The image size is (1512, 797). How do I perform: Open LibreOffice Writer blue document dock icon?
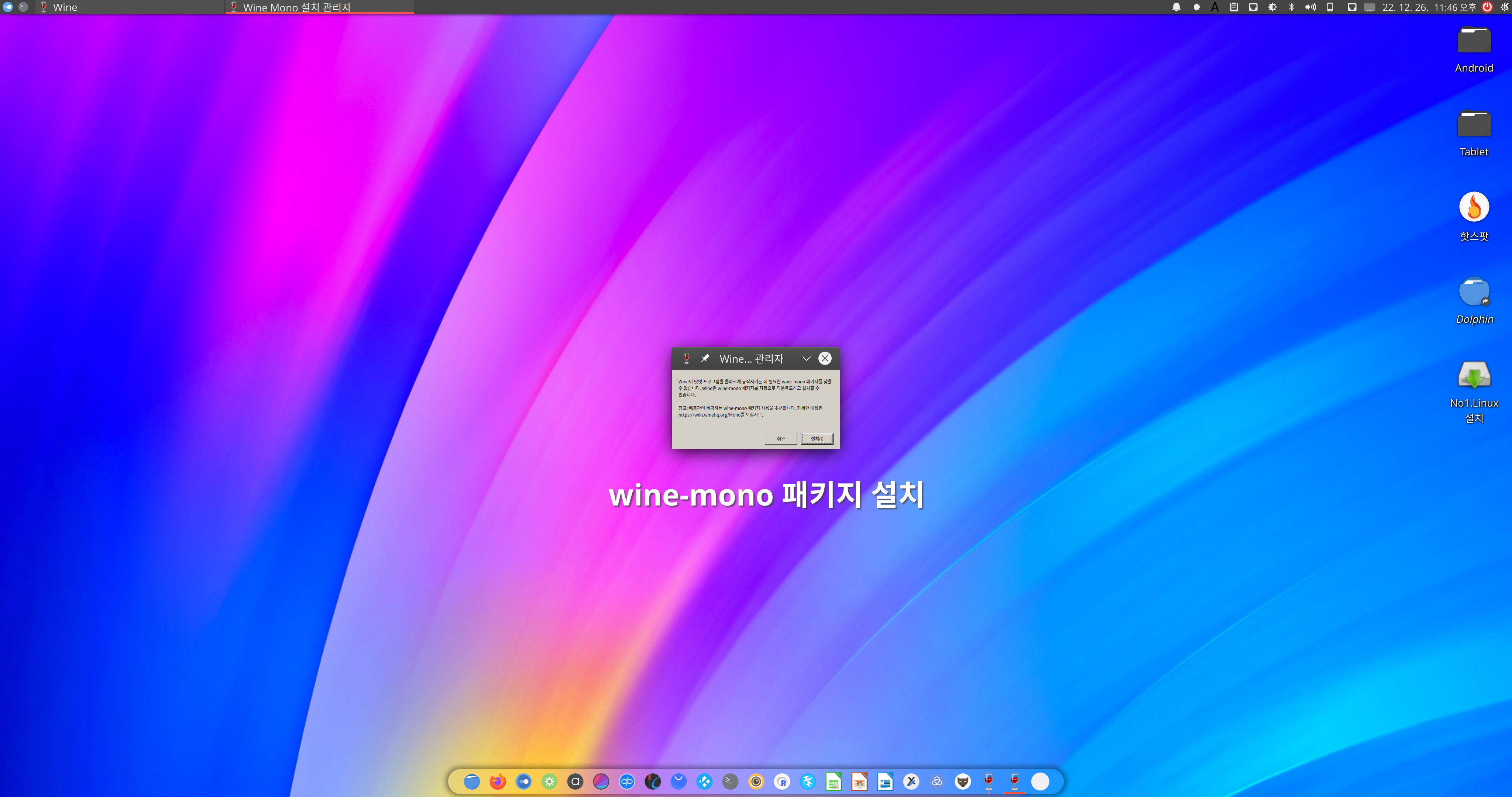click(x=885, y=781)
